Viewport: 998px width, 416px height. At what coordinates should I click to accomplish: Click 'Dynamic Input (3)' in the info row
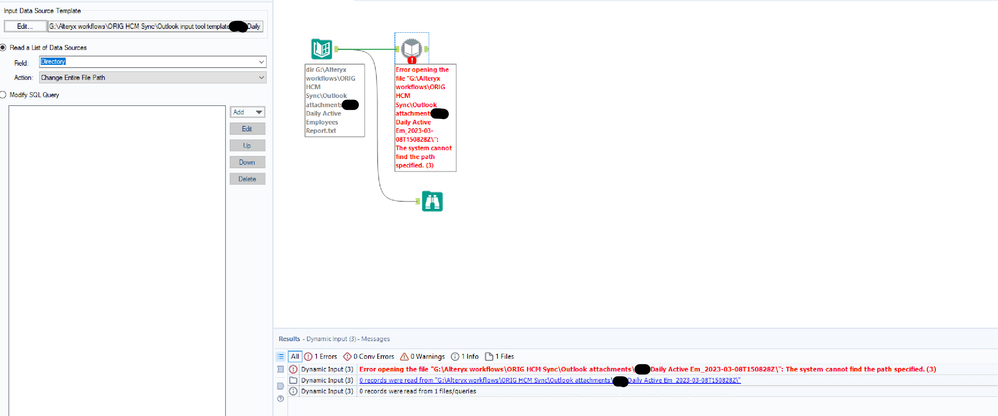pyautogui.click(x=327, y=391)
